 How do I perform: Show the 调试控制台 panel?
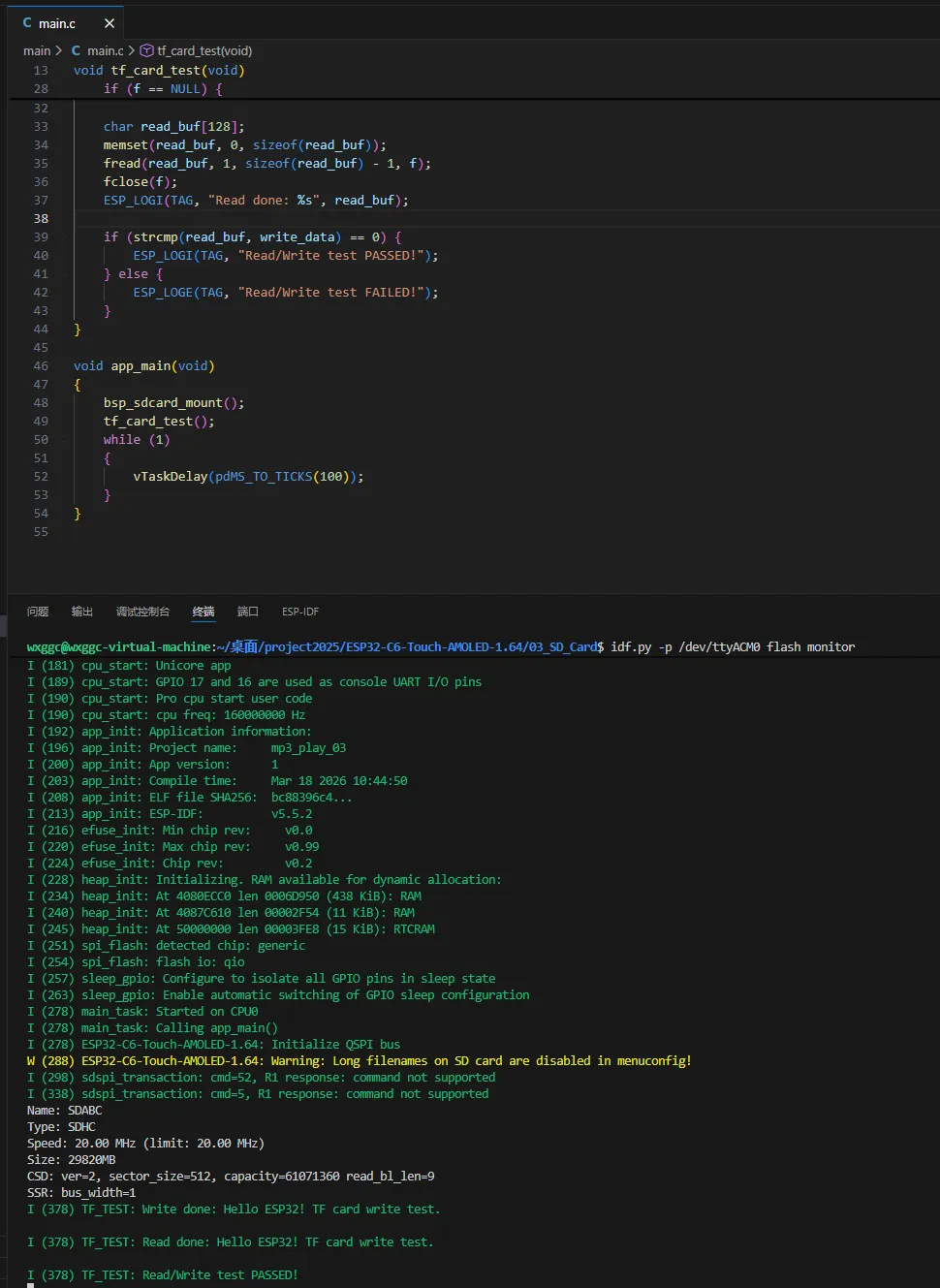pyautogui.click(x=142, y=612)
